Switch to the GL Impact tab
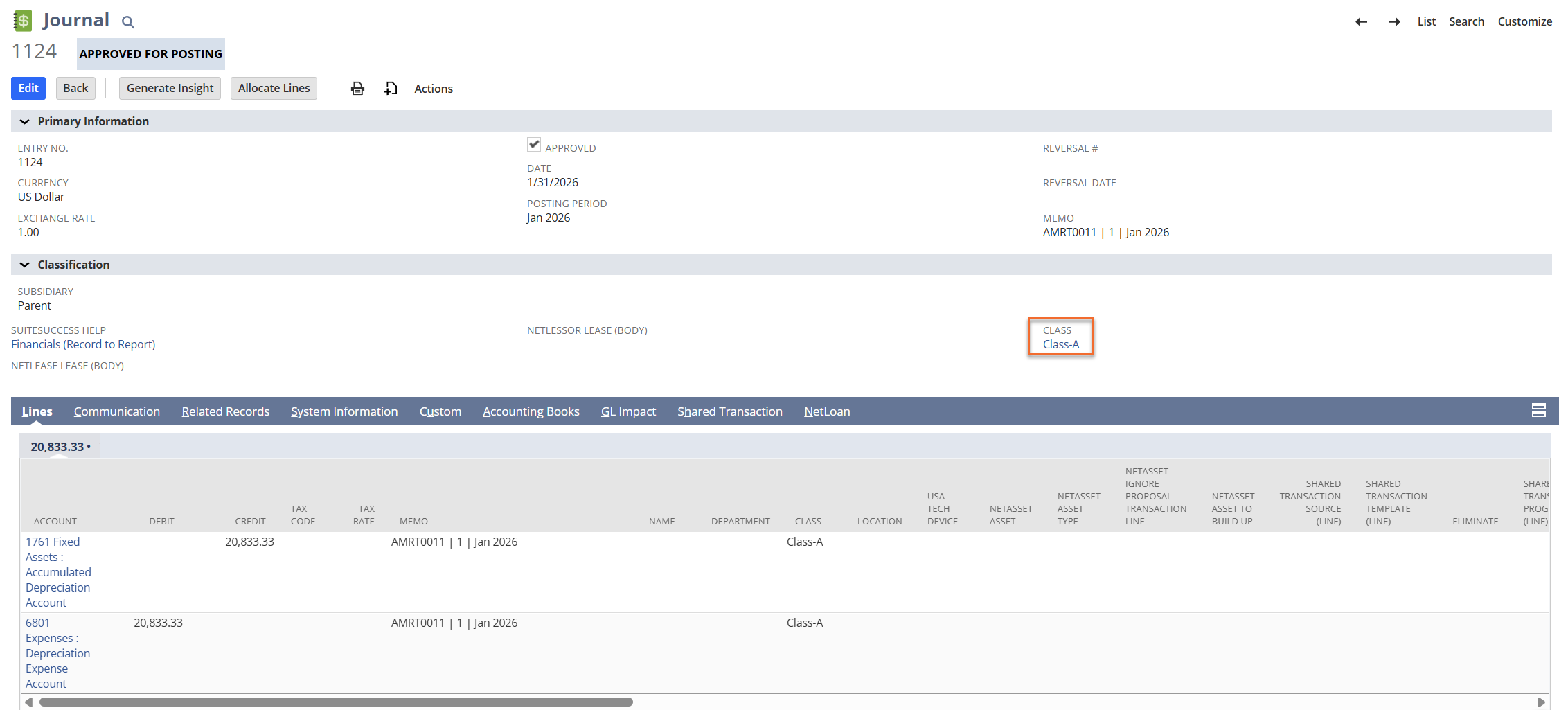The width and height of the screenshot is (1568, 710). coord(628,411)
